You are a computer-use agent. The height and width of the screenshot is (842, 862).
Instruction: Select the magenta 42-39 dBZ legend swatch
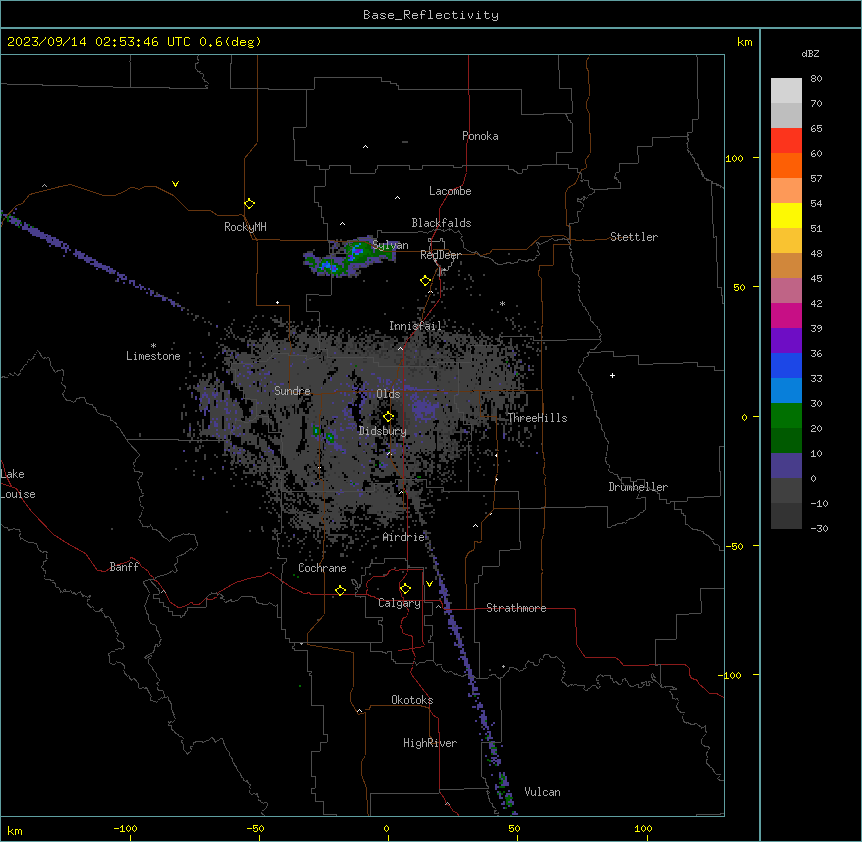(786, 315)
